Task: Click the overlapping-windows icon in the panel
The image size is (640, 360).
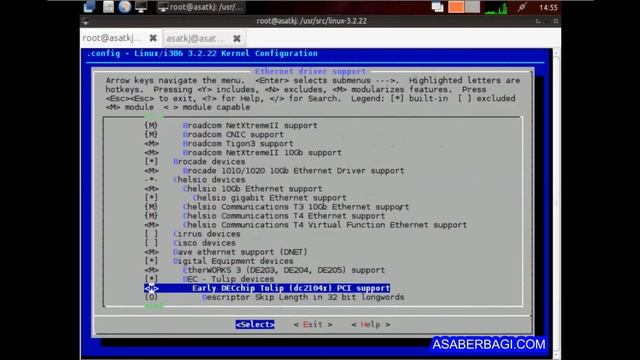Action: tap(438, 7)
